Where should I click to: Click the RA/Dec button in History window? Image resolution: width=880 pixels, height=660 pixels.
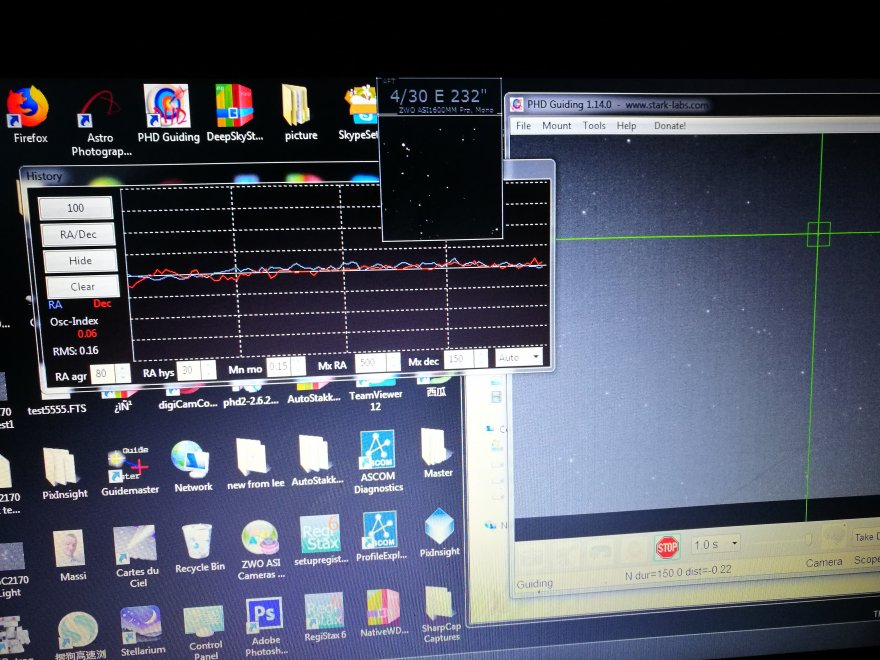pyautogui.click(x=78, y=234)
